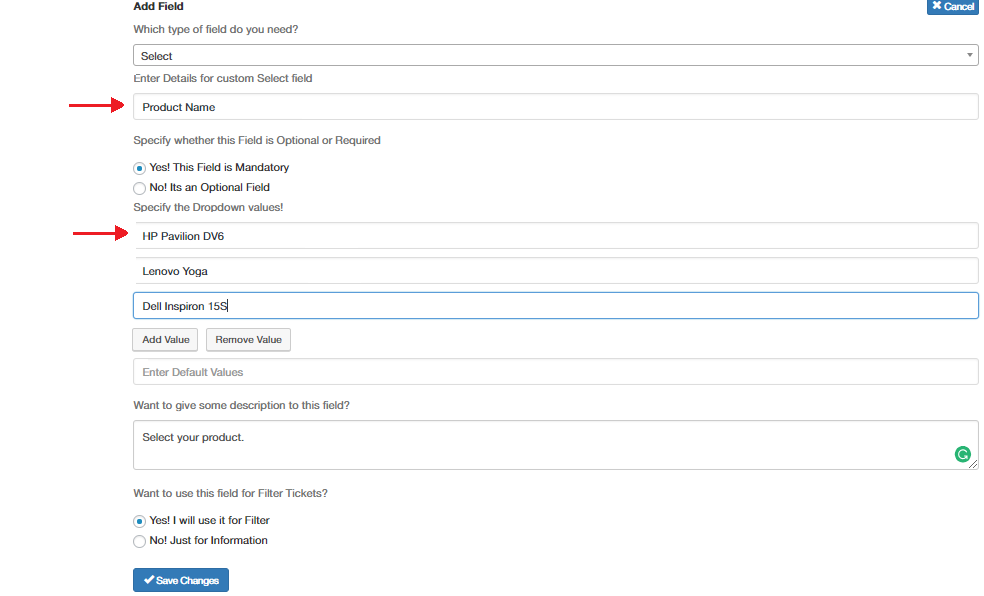Screen dimensions: 984x596
Task: Click the HP Pavilion DV6 value field
Action: [555, 236]
